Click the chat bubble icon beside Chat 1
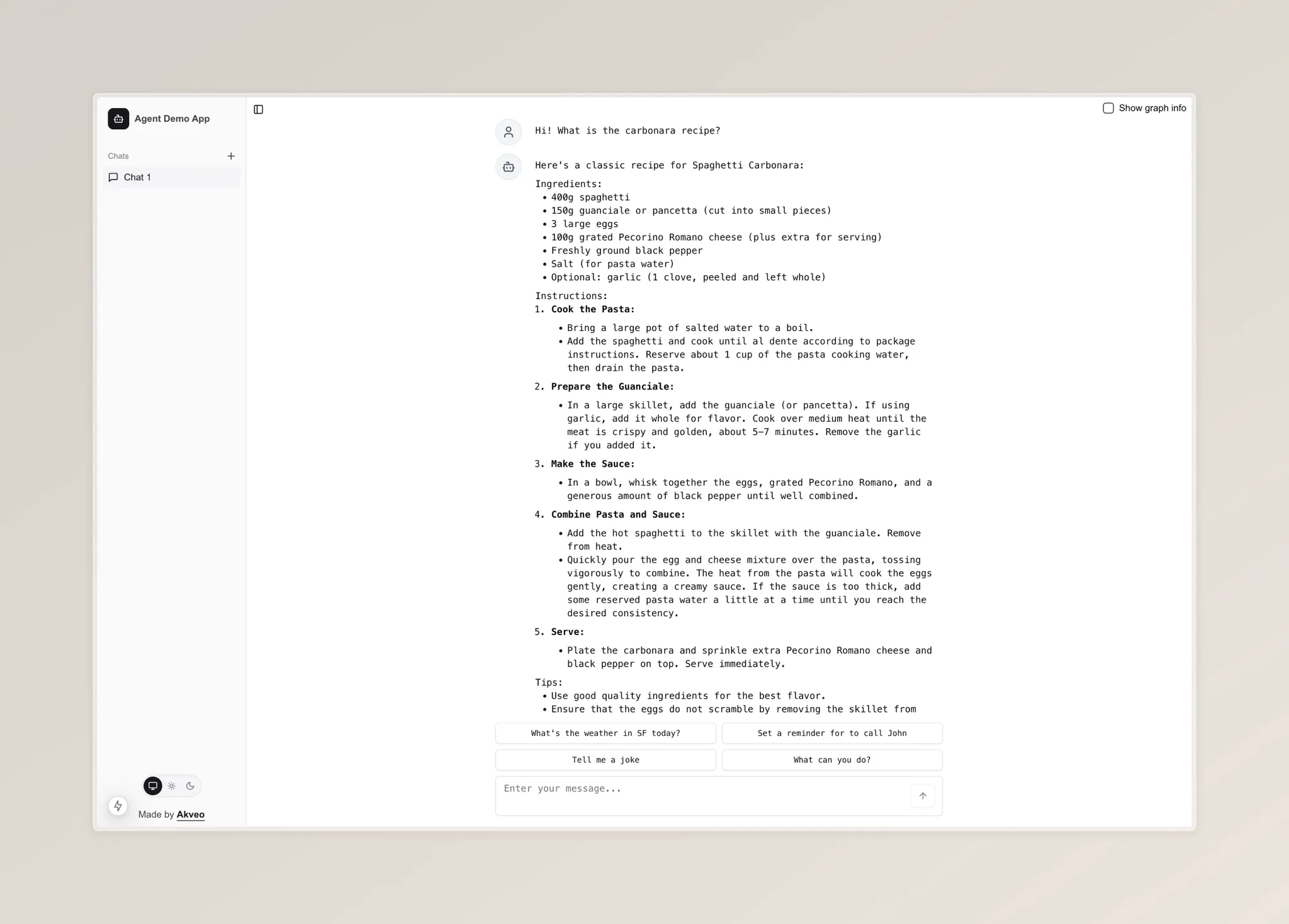The image size is (1289, 924). click(113, 177)
